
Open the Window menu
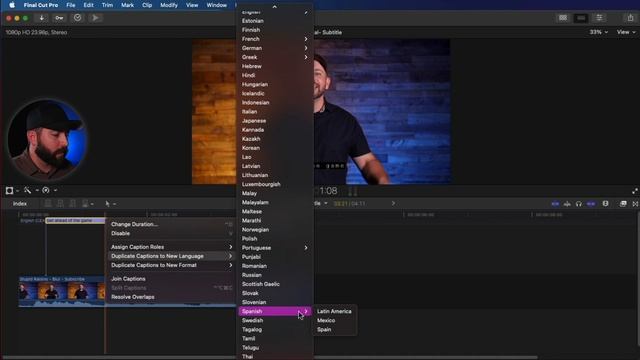click(216, 5)
